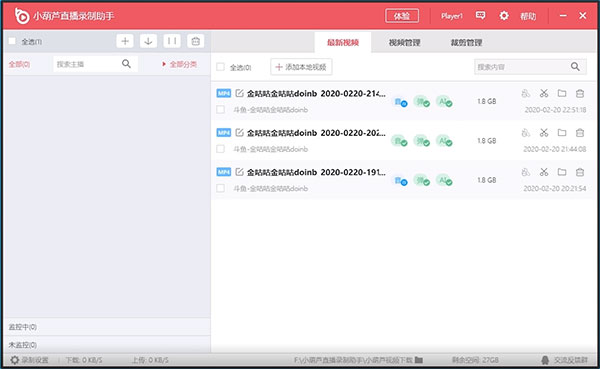Delete the 22:51:18 video with trash icon
600x369 pixels.
coord(580,93)
